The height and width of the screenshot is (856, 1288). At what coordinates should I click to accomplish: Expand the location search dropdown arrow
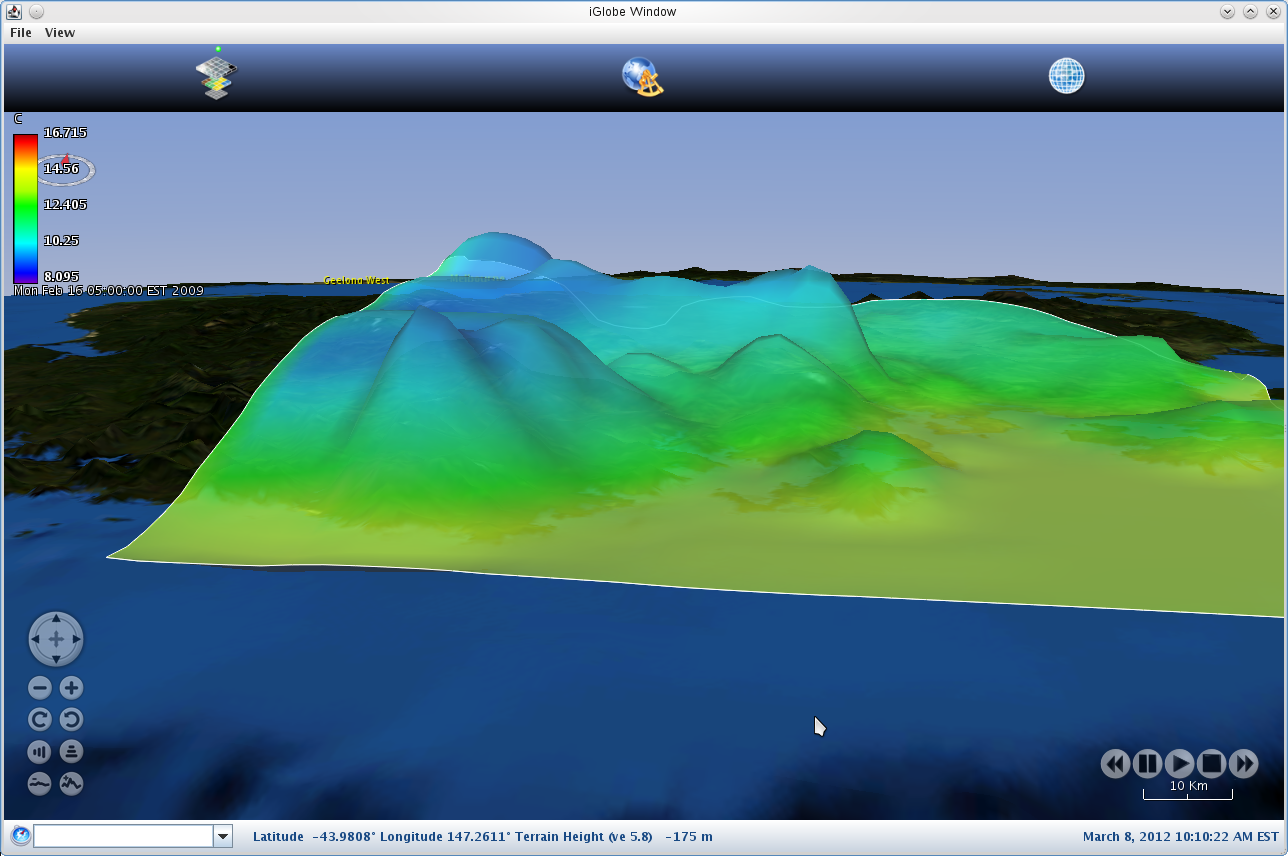click(223, 836)
